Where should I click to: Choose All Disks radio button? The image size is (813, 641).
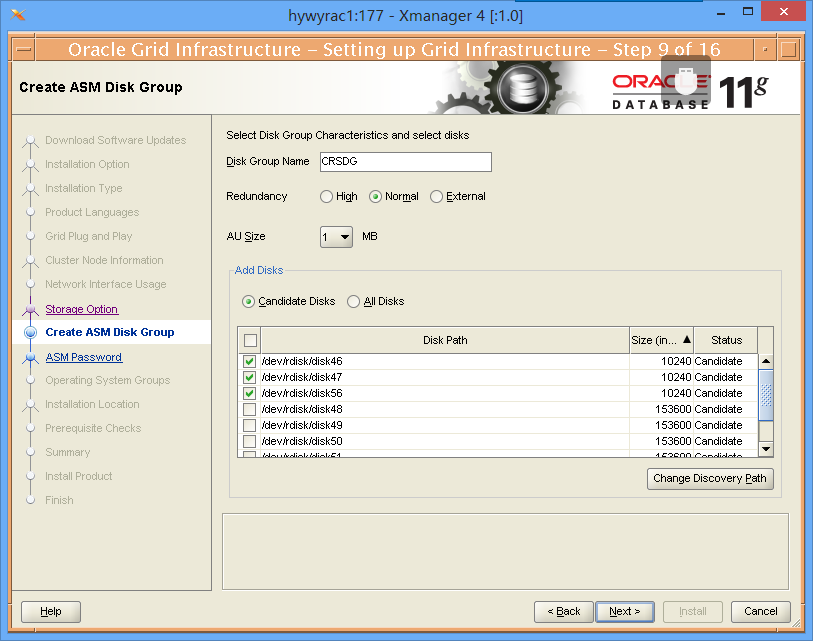[353, 301]
